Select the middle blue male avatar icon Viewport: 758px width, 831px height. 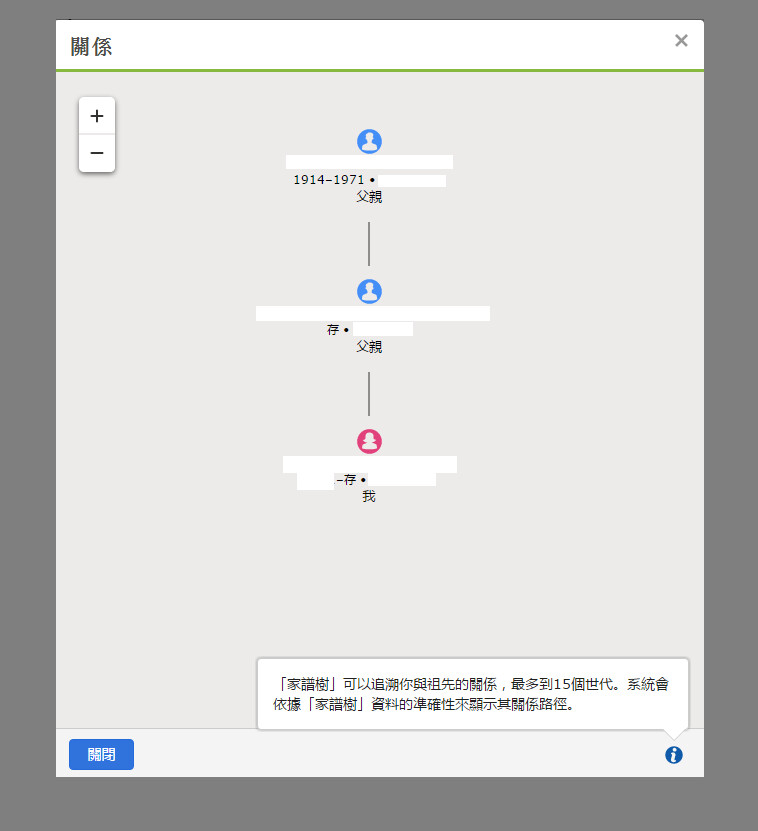click(369, 291)
